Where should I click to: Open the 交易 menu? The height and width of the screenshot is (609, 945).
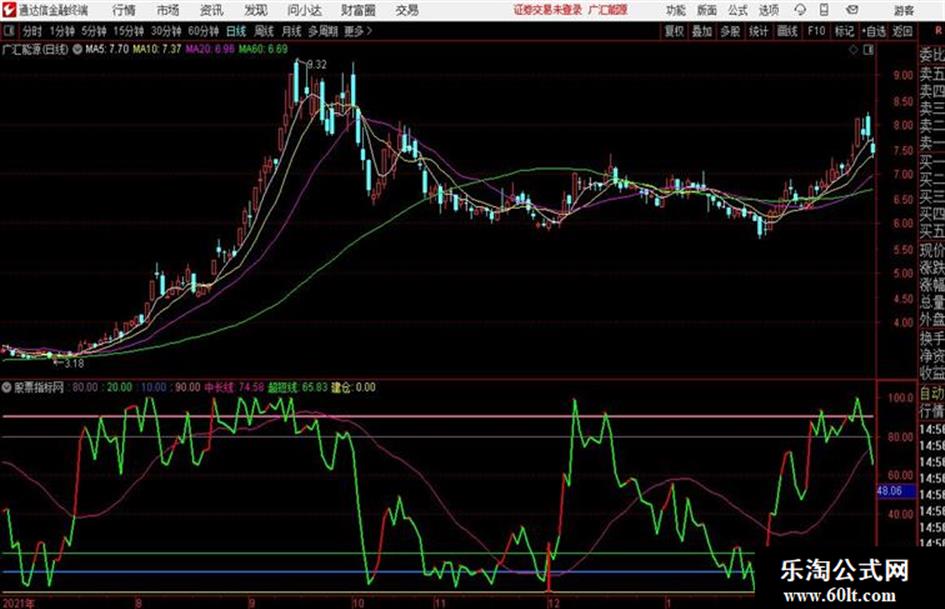coord(407,10)
